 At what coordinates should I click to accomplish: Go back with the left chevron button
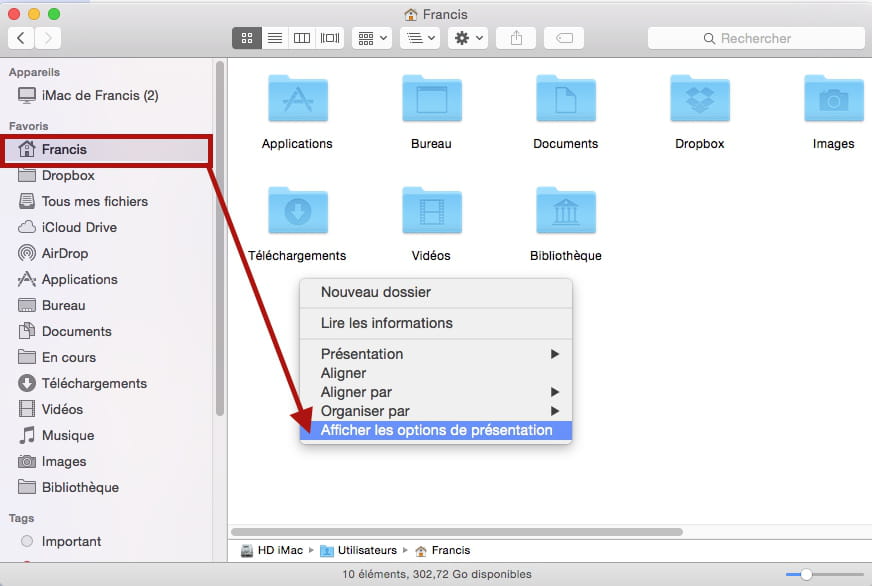pos(21,38)
